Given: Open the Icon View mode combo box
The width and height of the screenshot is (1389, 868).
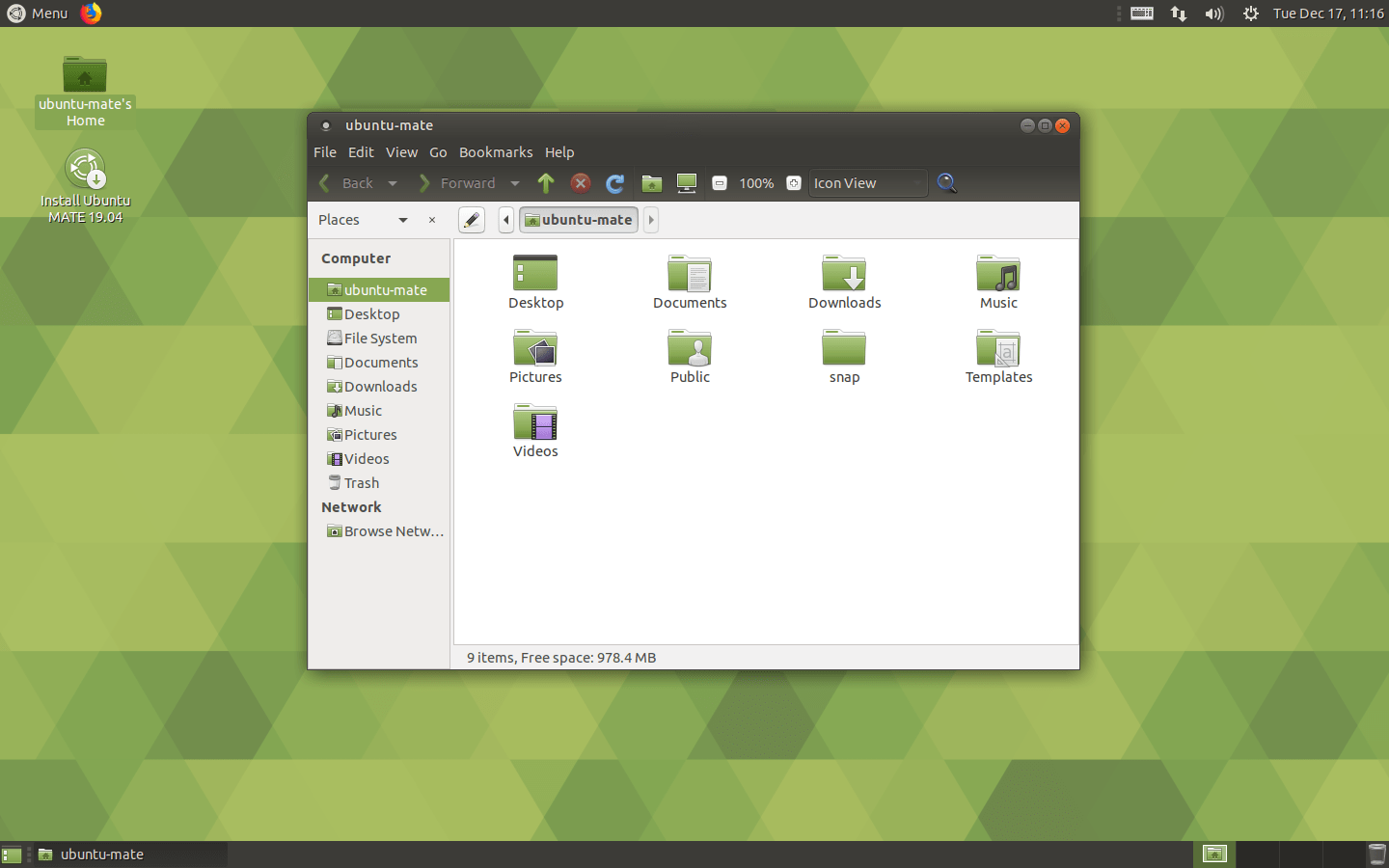Looking at the screenshot, I should (x=868, y=183).
